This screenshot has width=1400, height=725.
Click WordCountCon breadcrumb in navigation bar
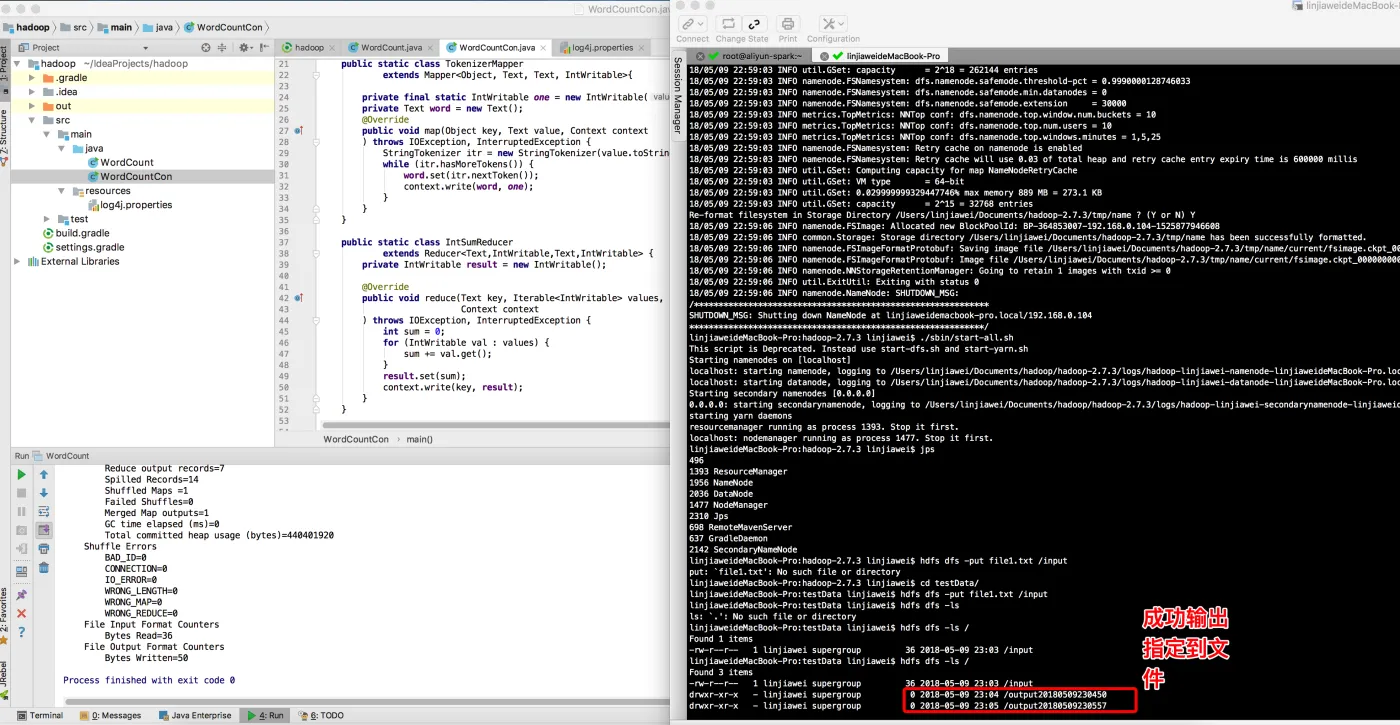pos(224,28)
